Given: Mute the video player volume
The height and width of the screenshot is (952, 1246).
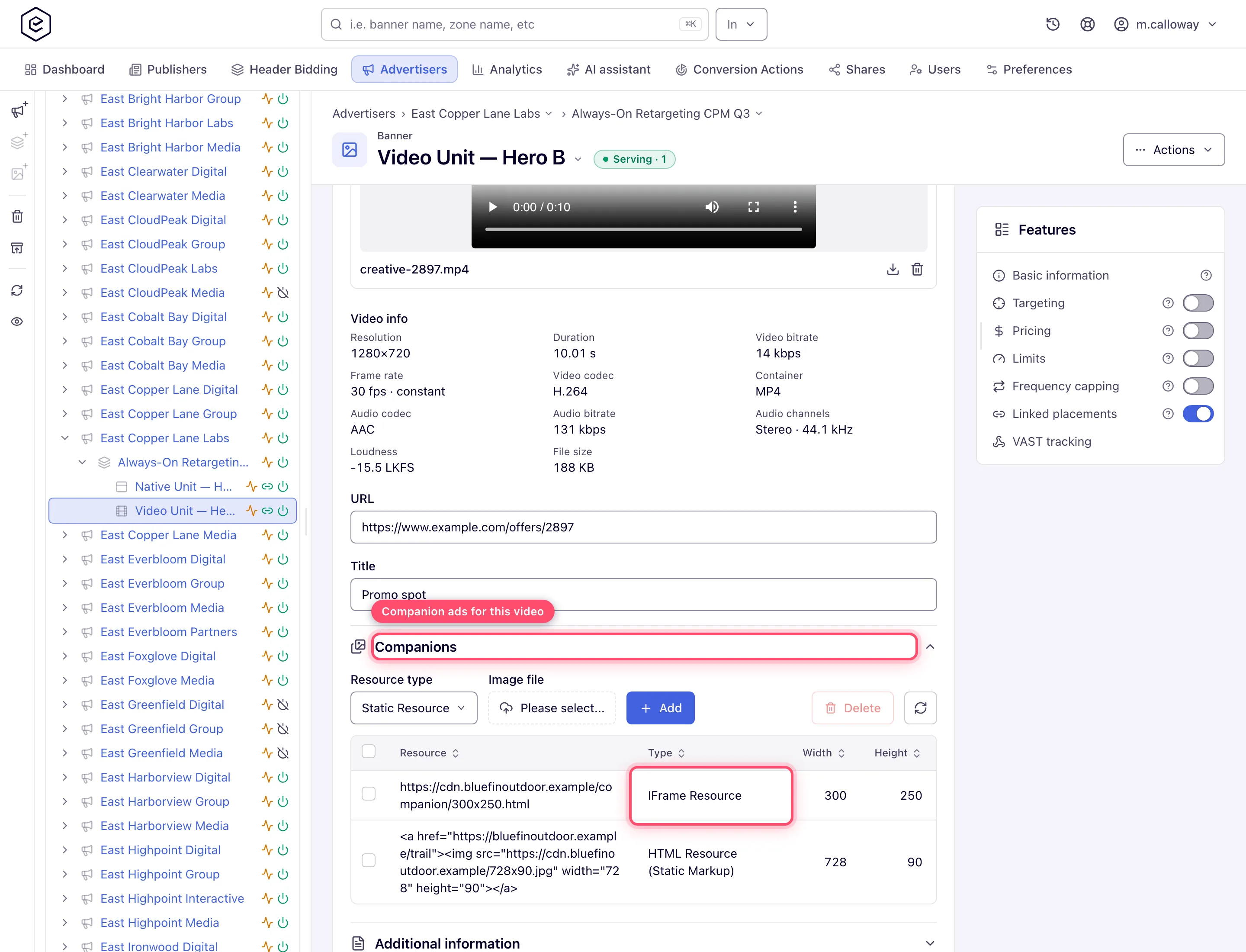Looking at the screenshot, I should point(712,207).
